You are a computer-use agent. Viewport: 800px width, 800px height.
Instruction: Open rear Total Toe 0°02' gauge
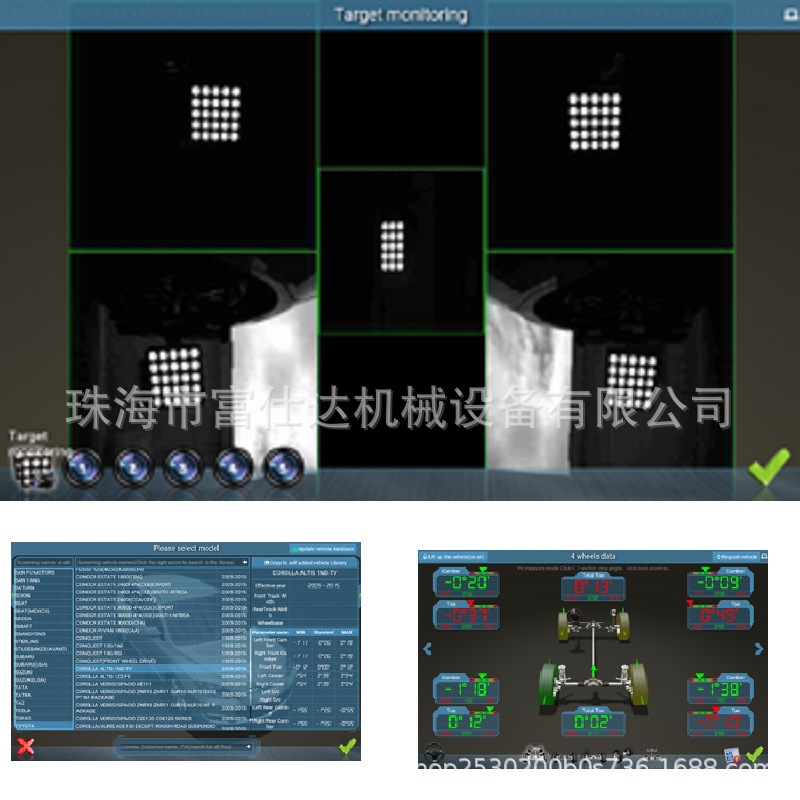coord(593,721)
